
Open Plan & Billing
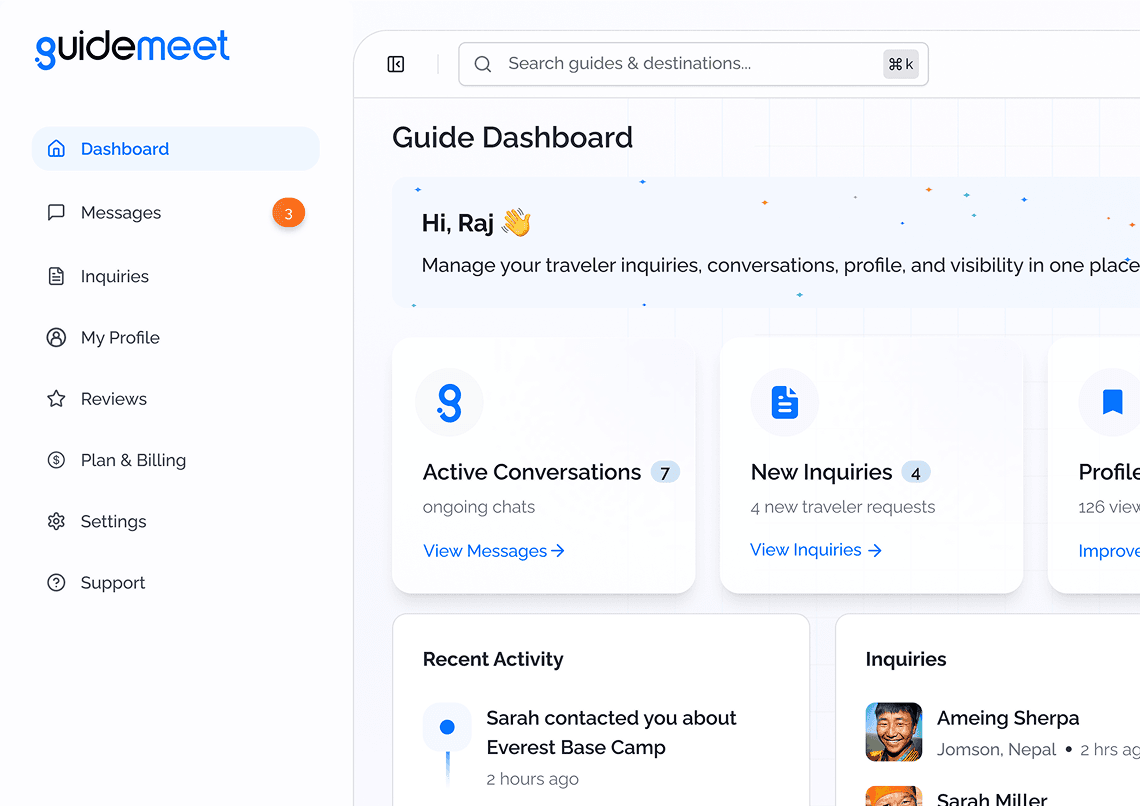point(175,460)
